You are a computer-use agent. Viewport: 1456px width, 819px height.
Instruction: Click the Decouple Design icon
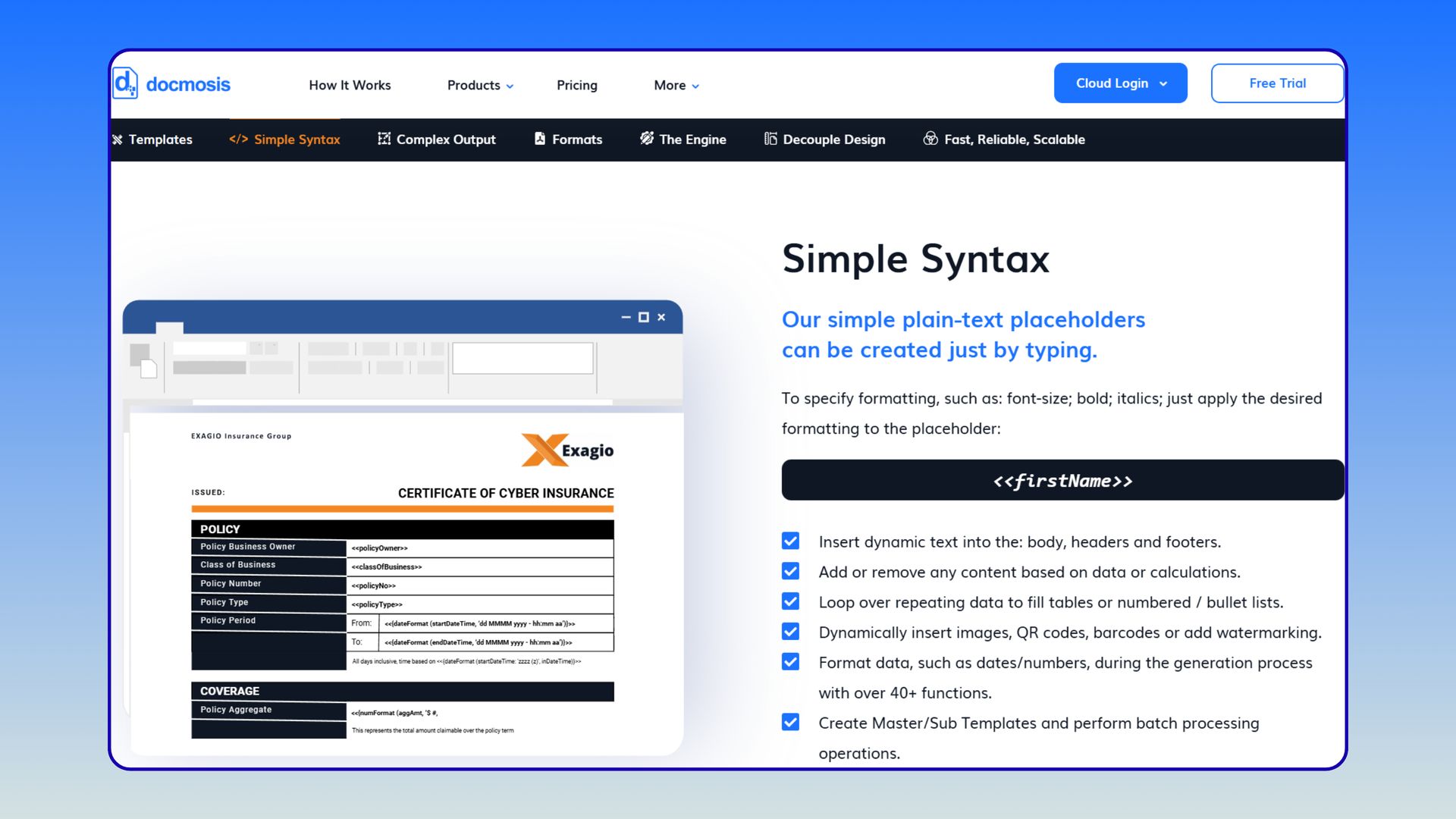[770, 139]
